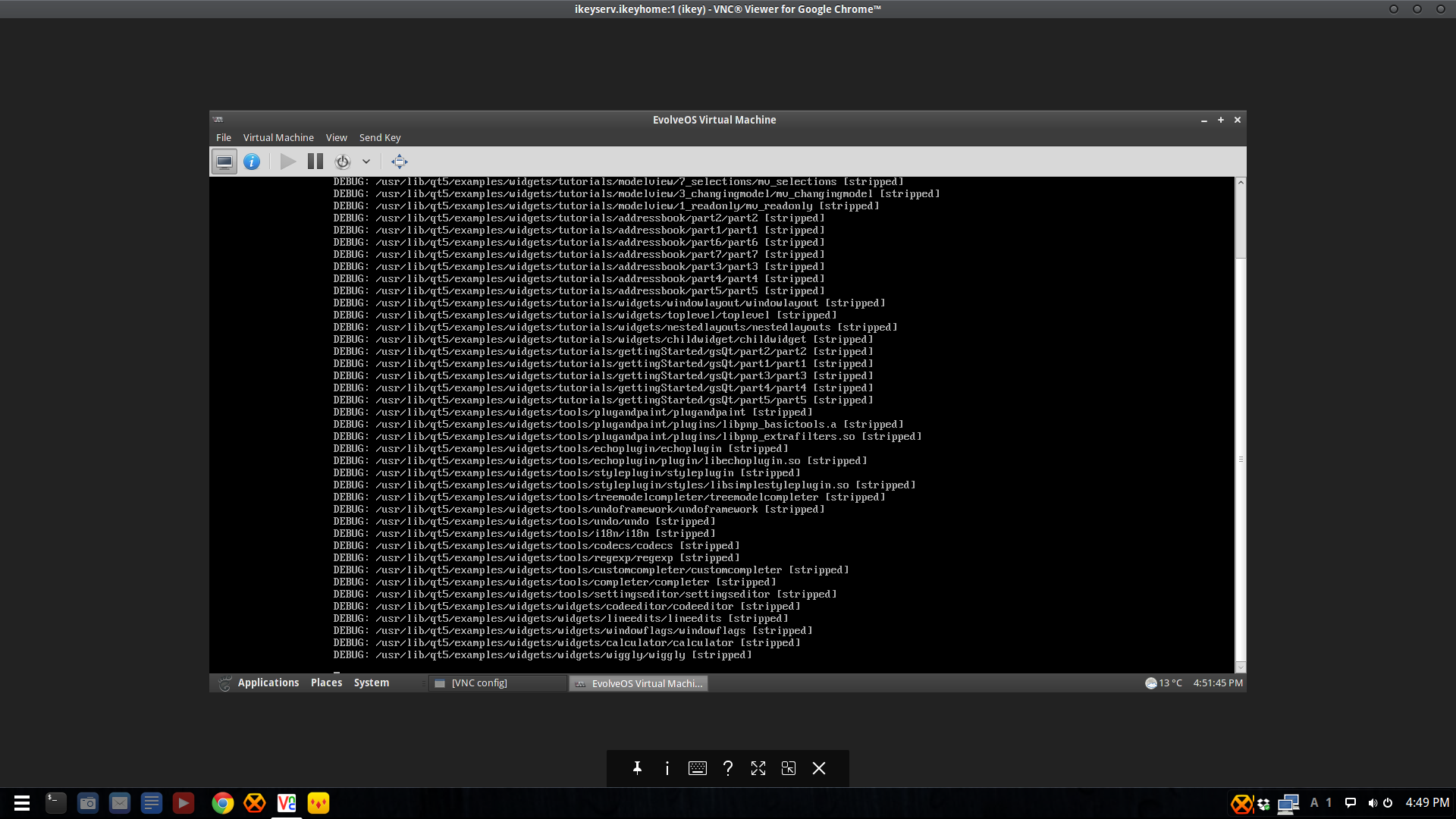Launch Google Chrome from the dock
1456x819 pixels.
tap(223, 803)
